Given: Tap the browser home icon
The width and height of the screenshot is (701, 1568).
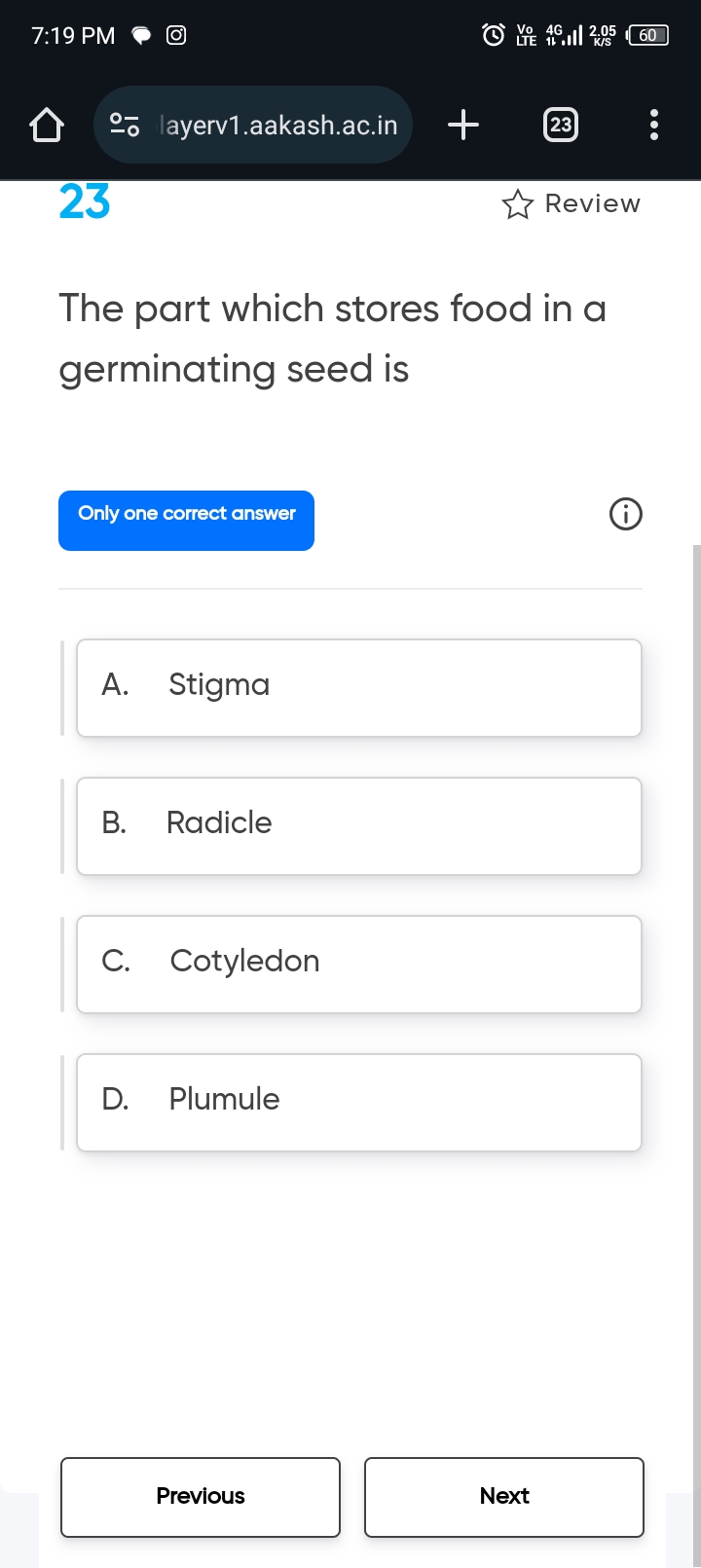Looking at the screenshot, I should [x=47, y=126].
